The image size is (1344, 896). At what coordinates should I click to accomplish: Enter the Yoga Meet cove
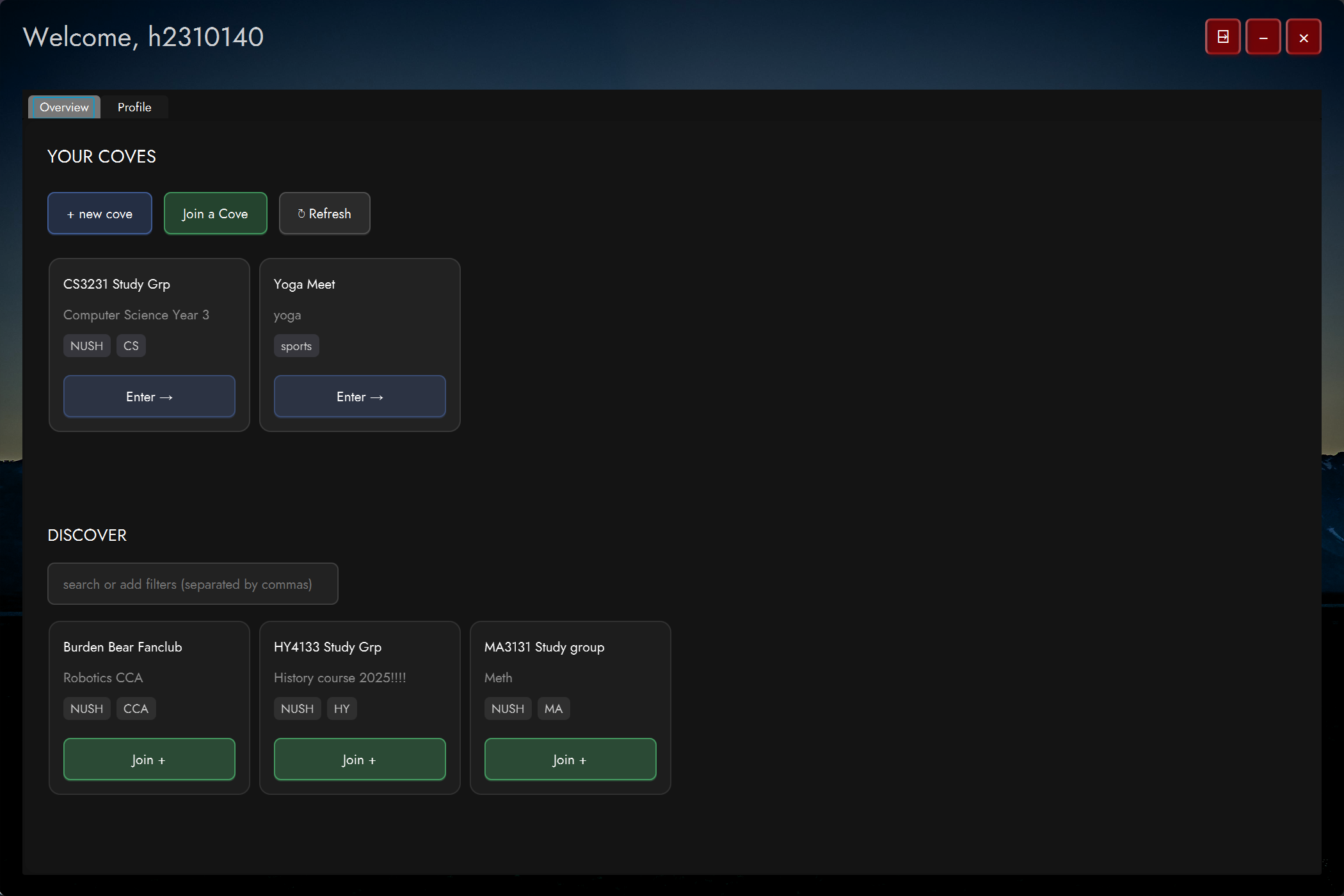(x=360, y=397)
